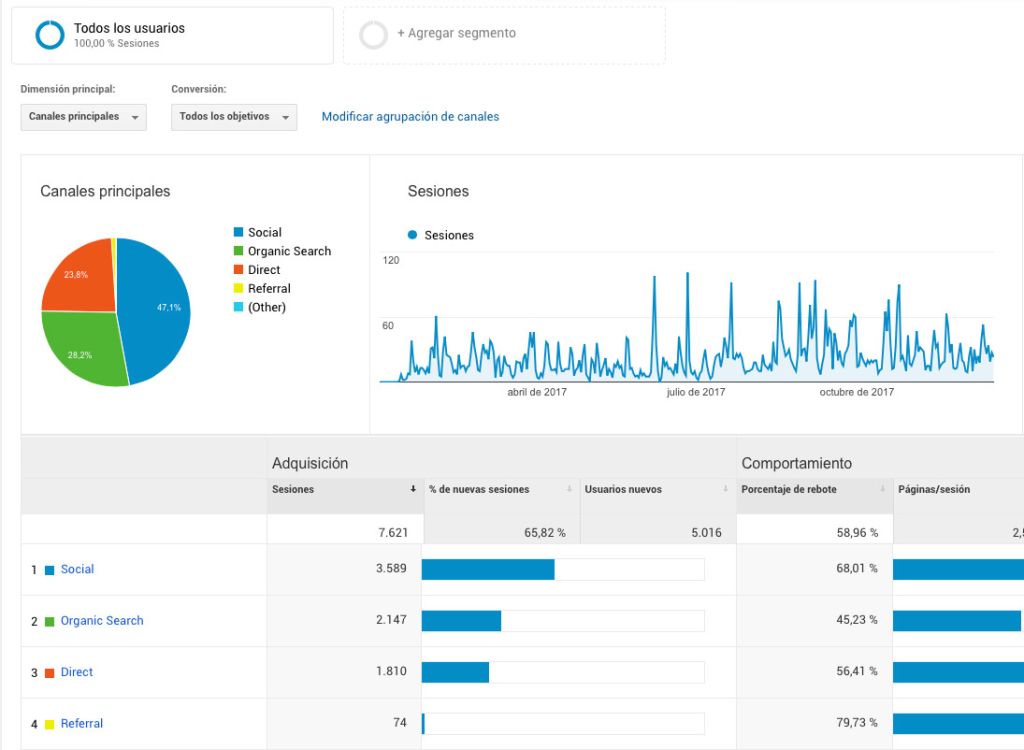Click the Adquisición group header
This screenshot has width=1024, height=750.
[x=310, y=463]
